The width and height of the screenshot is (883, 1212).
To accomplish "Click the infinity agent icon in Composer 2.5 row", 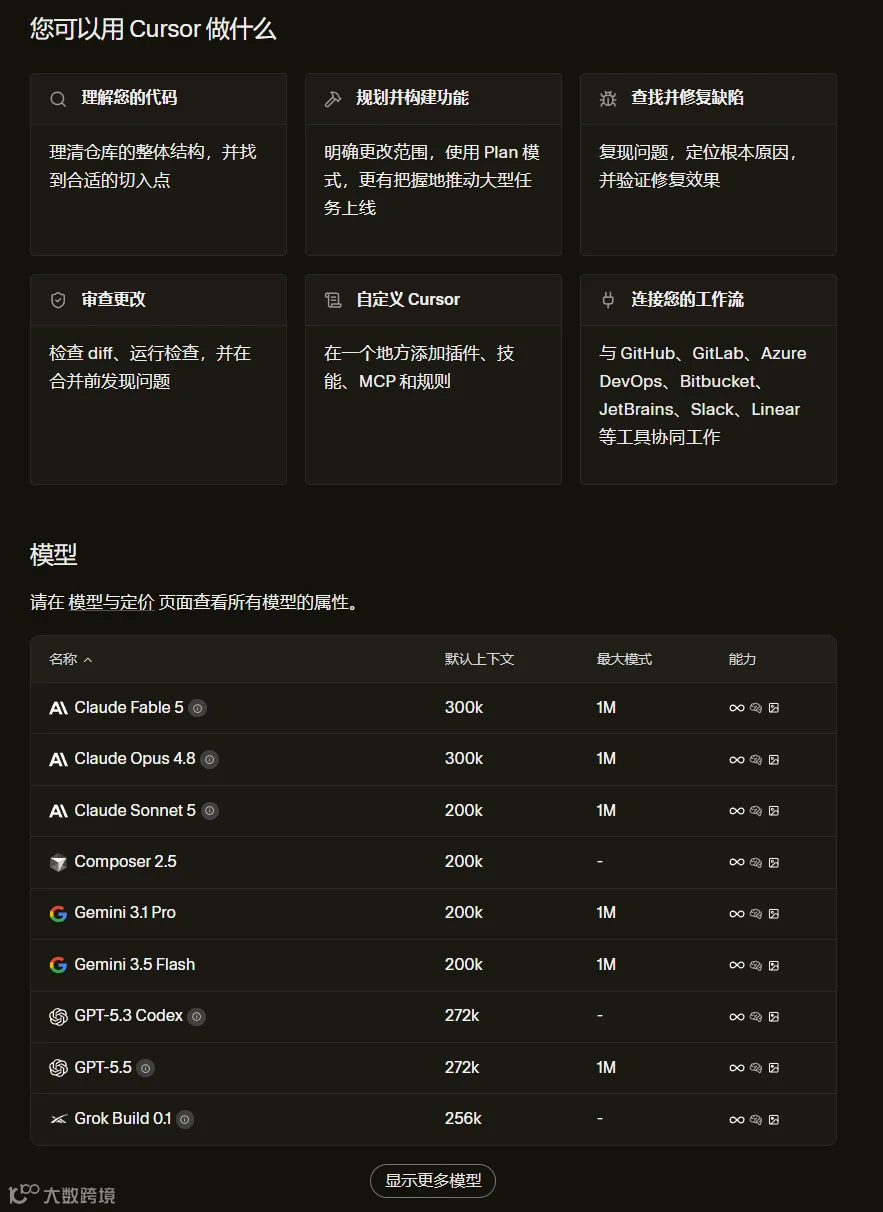I will click(737, 862).
